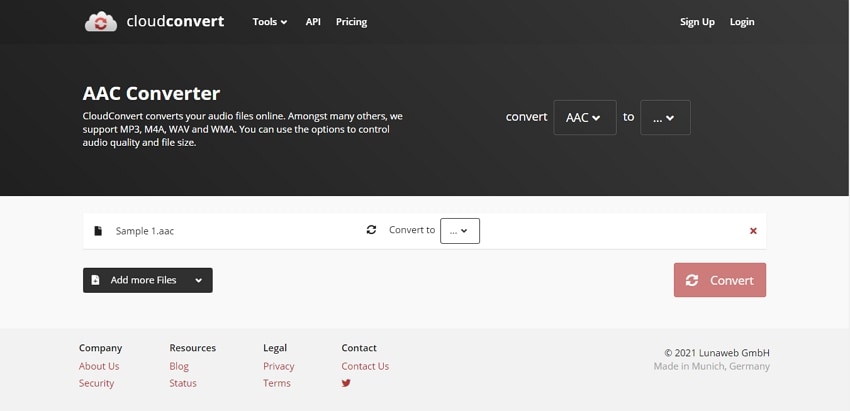The image size is (850, 411).
Task: Open the Convert to format dropdown
Action: (x=460, y=231)
